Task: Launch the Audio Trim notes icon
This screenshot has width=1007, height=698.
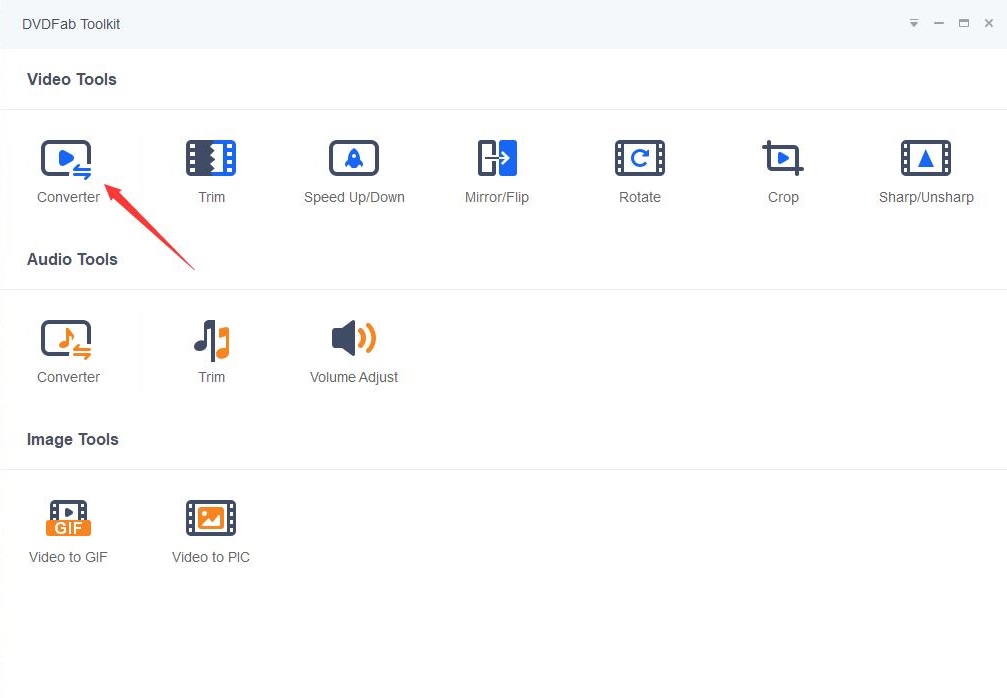Action: tap(211, 339)
